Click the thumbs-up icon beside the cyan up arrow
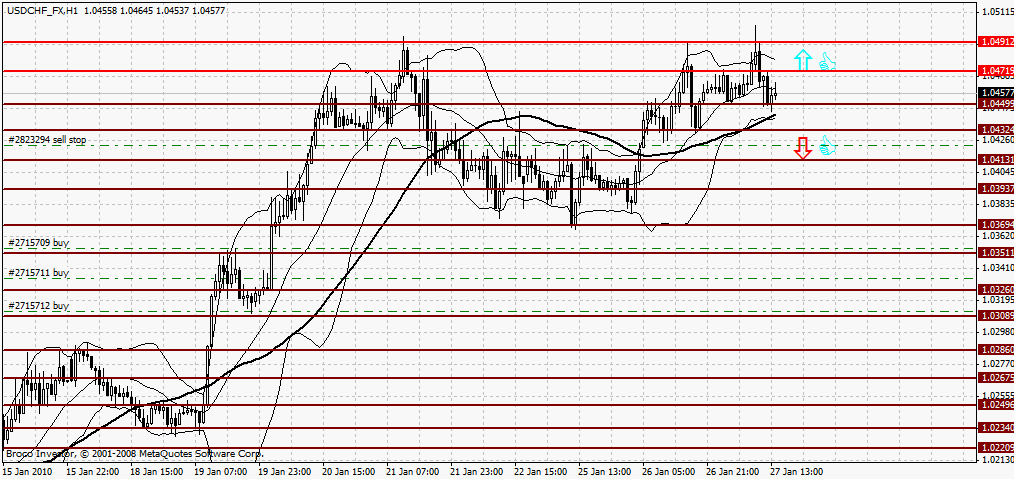The image size is (1014, 479). (x=827, y=61)
